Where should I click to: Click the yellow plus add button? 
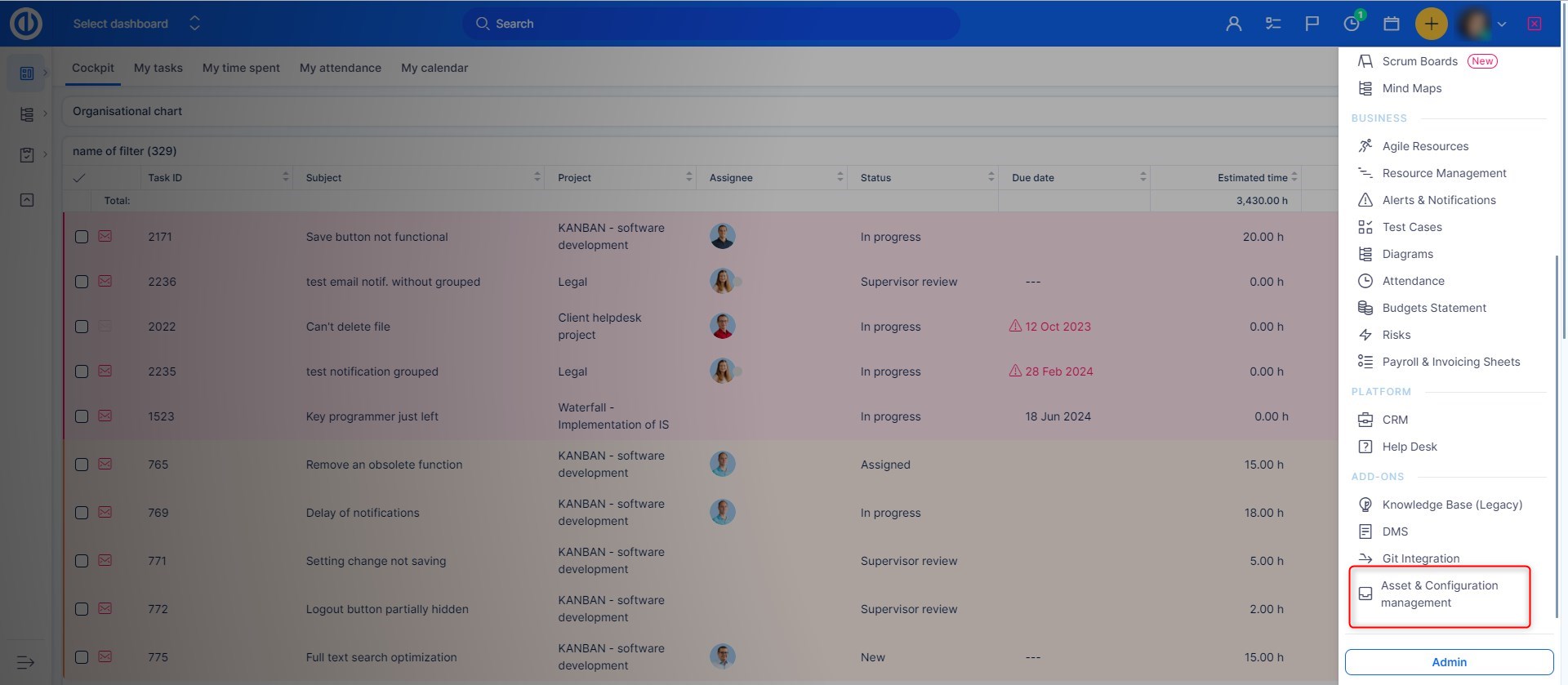pos(1431,24)
